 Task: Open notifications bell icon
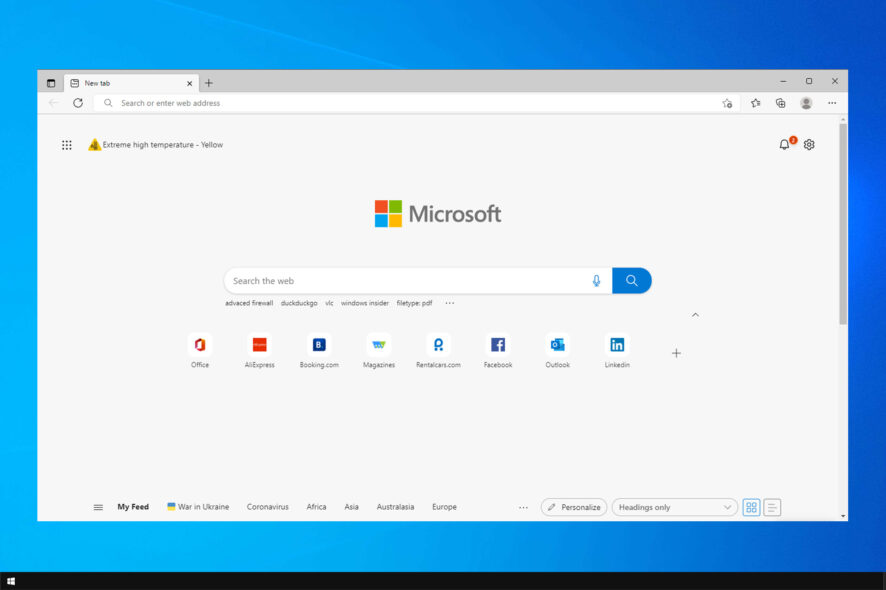pyautogui.click(x=784, y=145)
